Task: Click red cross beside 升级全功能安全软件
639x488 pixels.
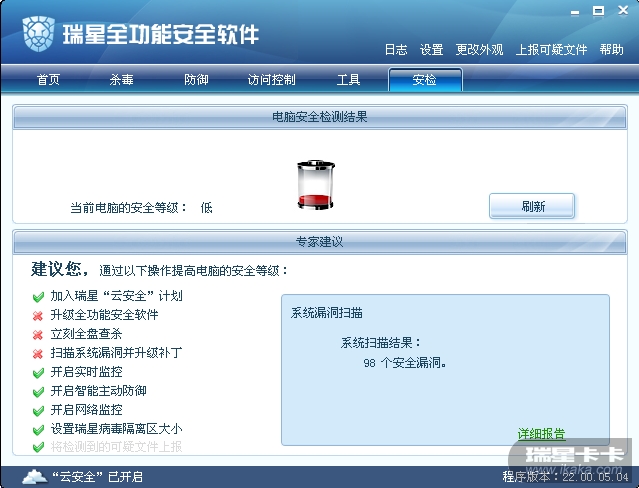Action: [38, 316]
